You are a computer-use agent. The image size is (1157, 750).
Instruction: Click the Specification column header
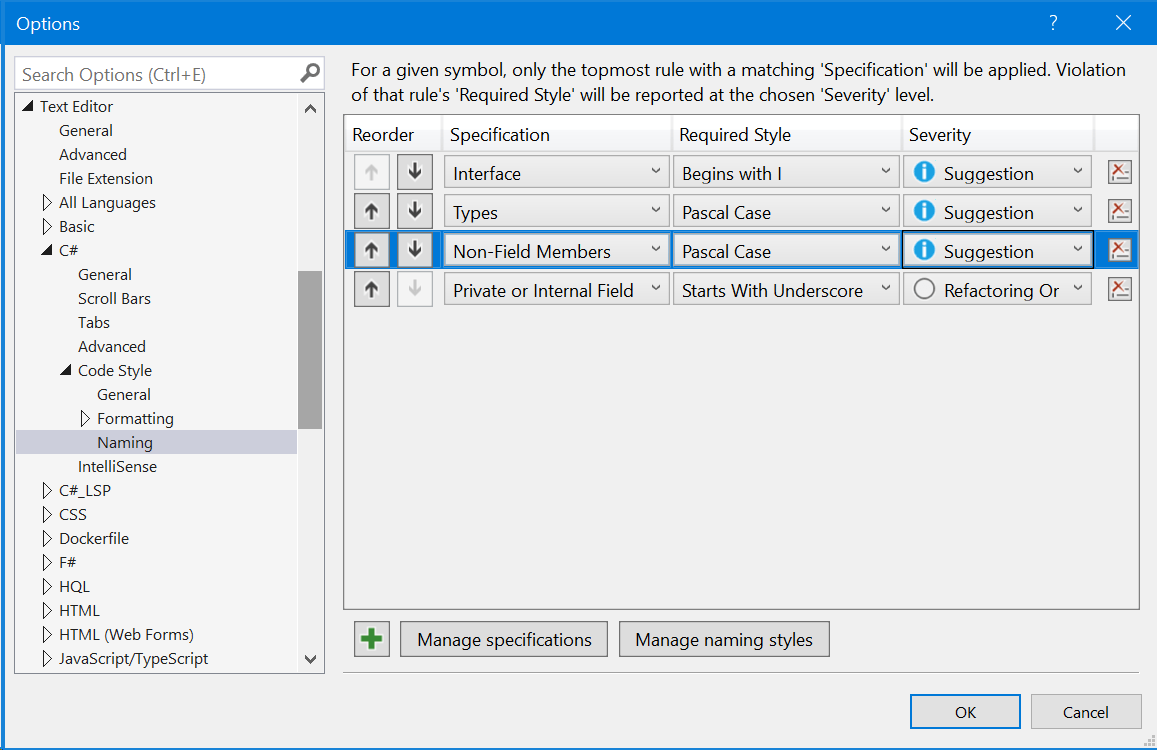click(x=556, y=134)
